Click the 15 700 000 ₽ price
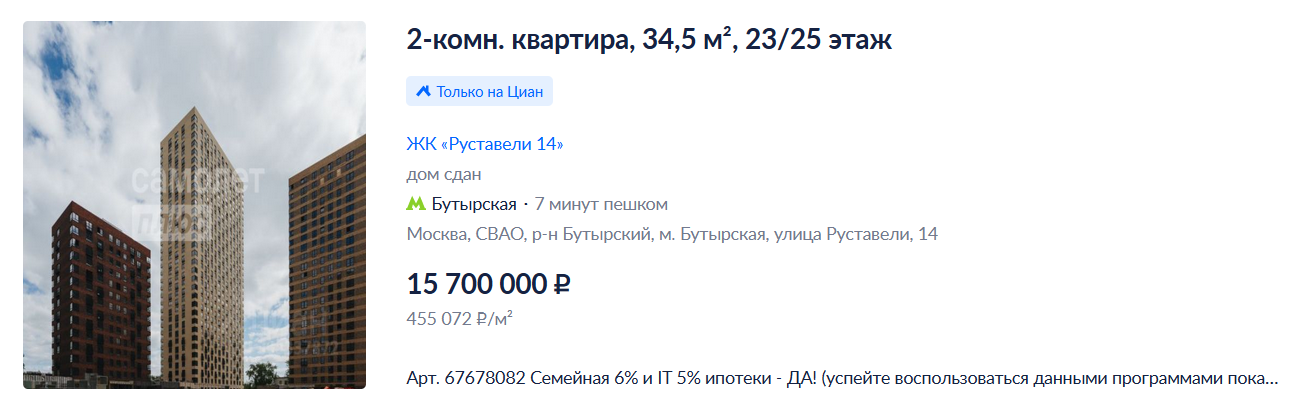Image resolution: width=1306 pixels, height=398 pixels. coord(488,284)
